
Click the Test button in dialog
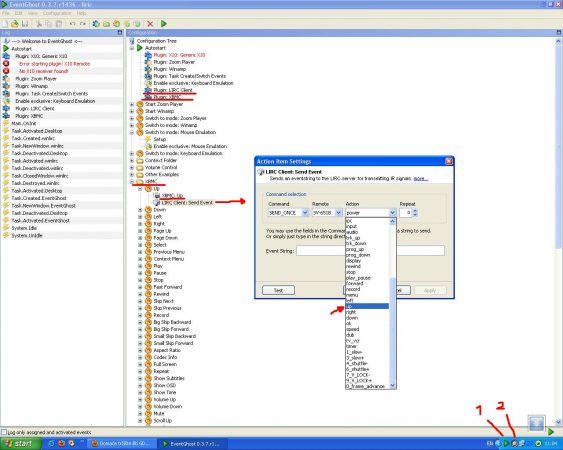coord(278,290)
